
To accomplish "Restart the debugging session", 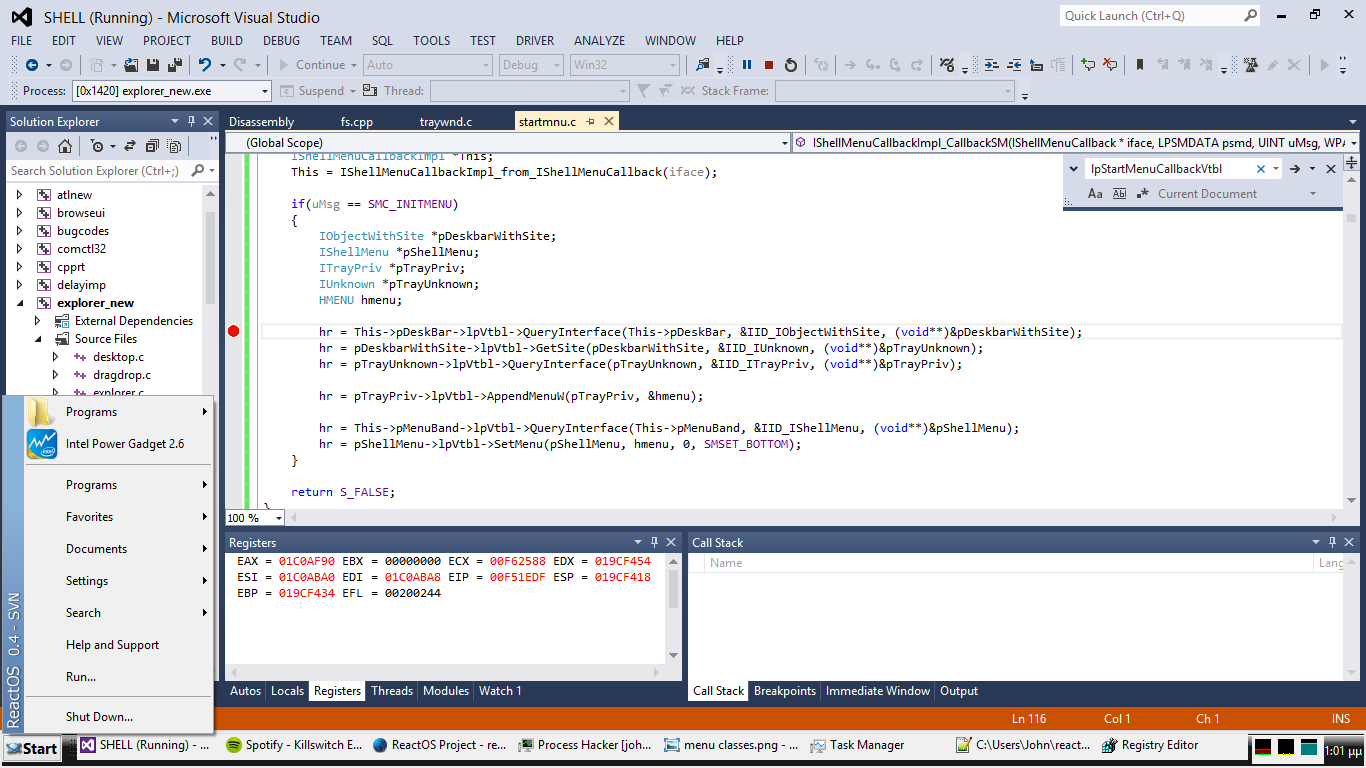I will tap(791, 65).
